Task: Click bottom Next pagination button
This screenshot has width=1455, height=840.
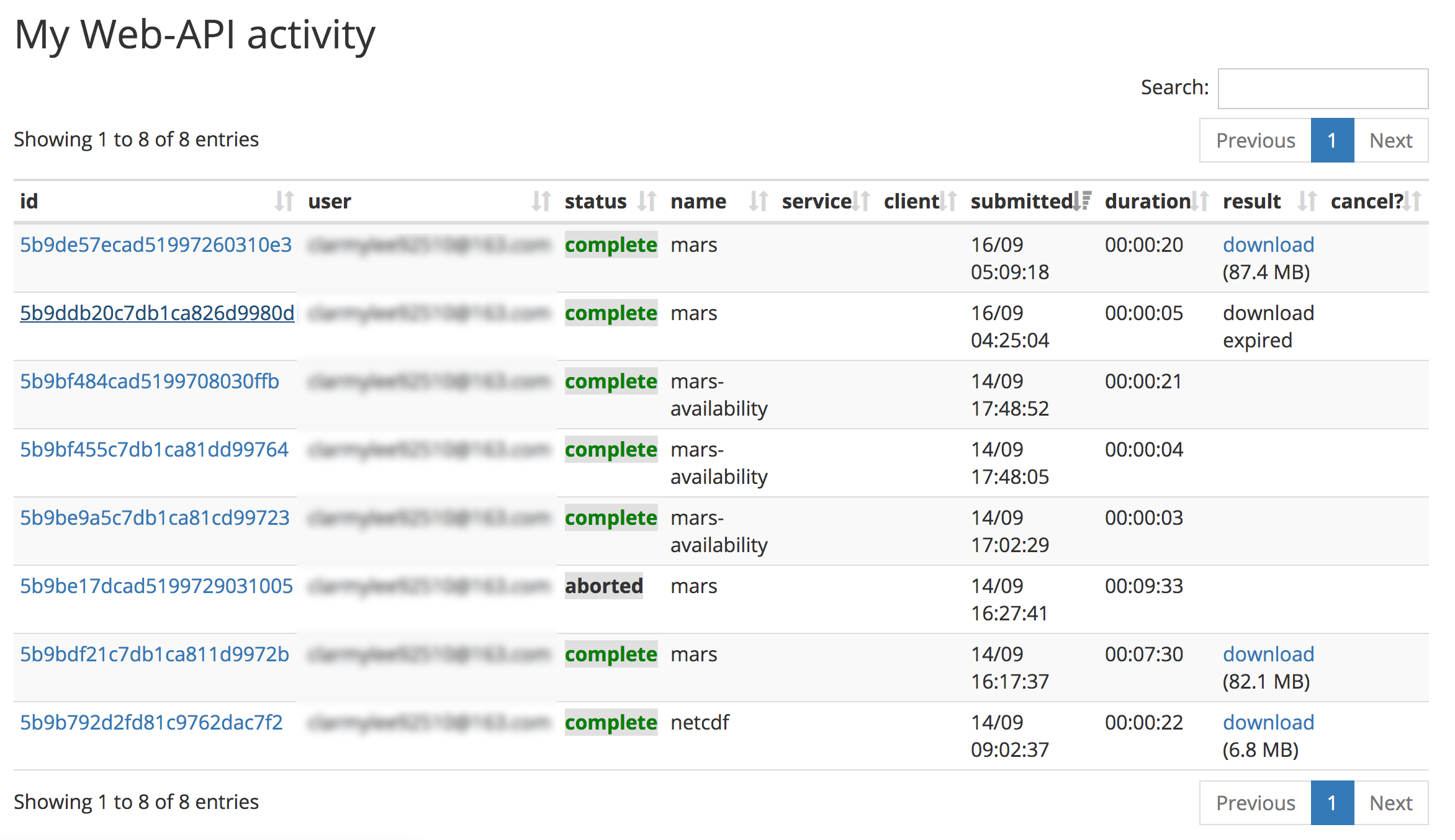Action: (x=1391, y=803)
